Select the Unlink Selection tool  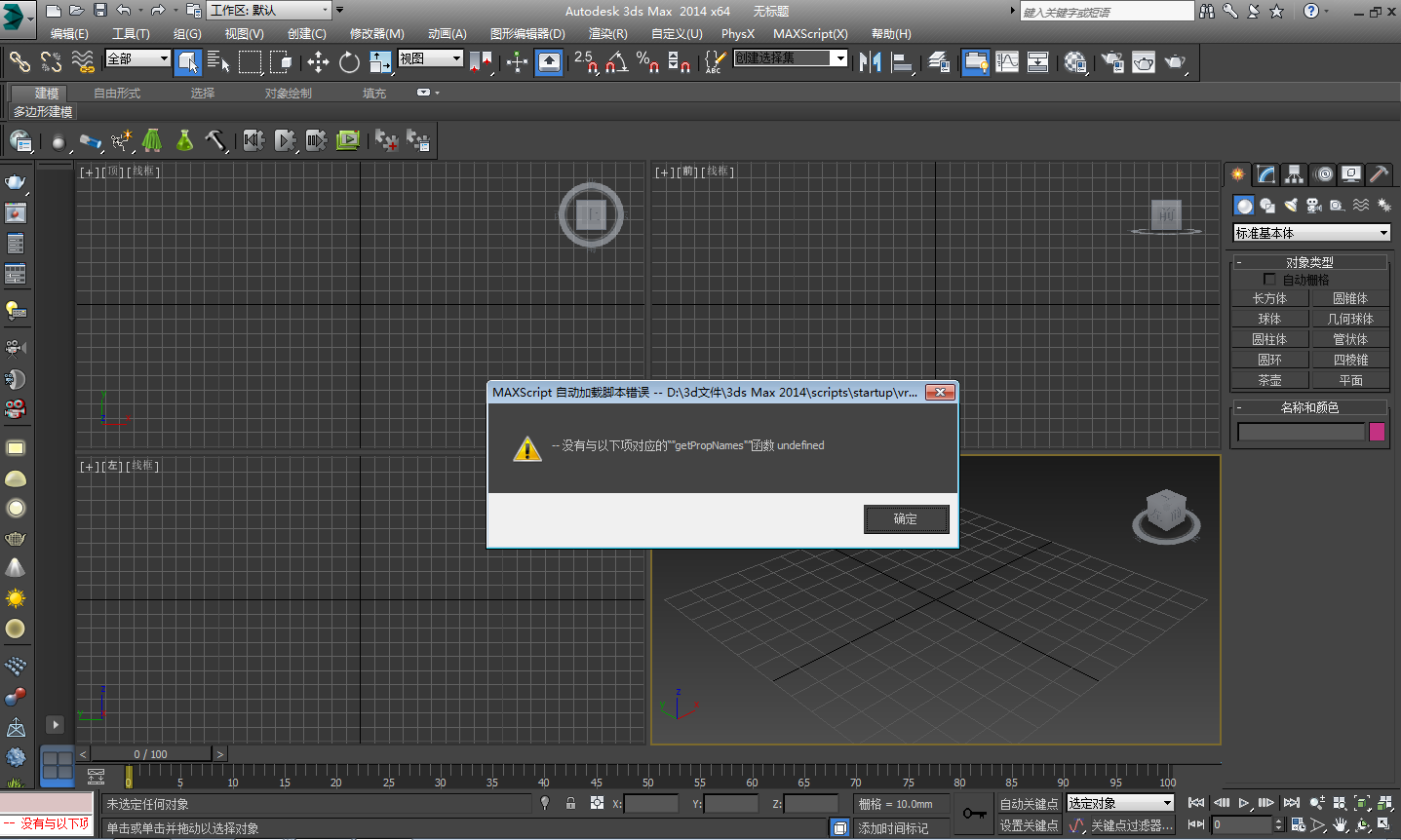point(51,62)
